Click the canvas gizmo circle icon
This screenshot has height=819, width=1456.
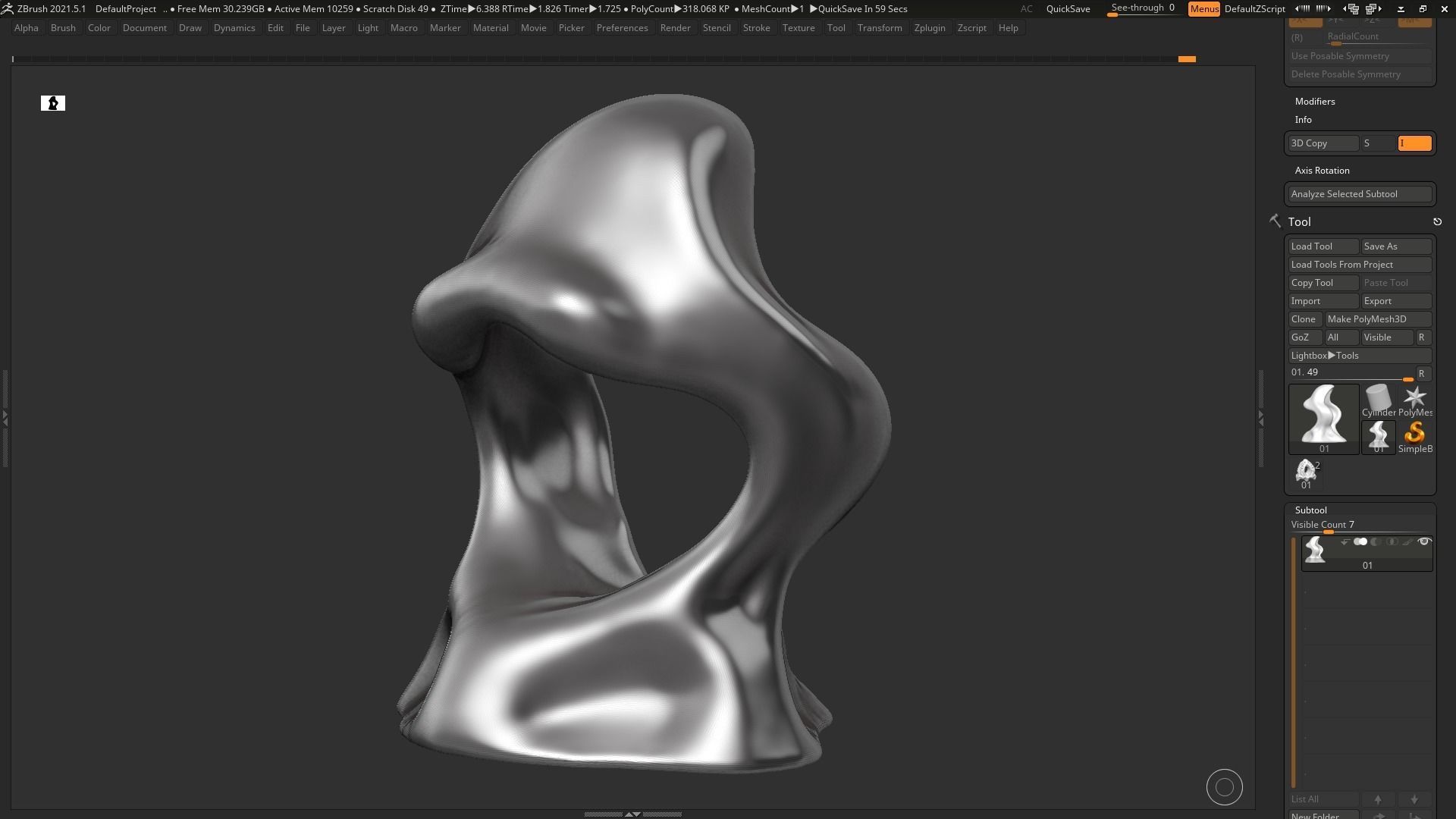coord(1225,788)
